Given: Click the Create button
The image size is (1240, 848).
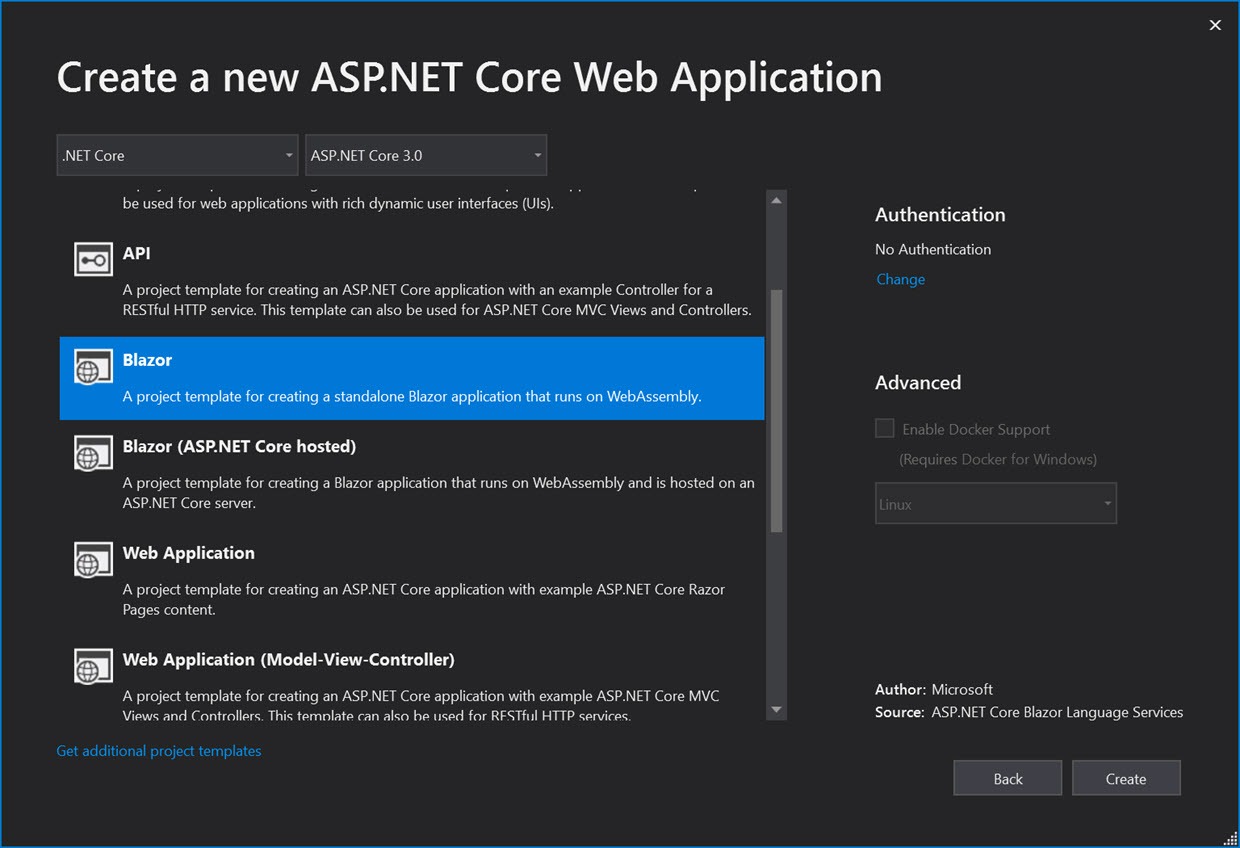Looking at the screenshot, I should [1126, 779].
